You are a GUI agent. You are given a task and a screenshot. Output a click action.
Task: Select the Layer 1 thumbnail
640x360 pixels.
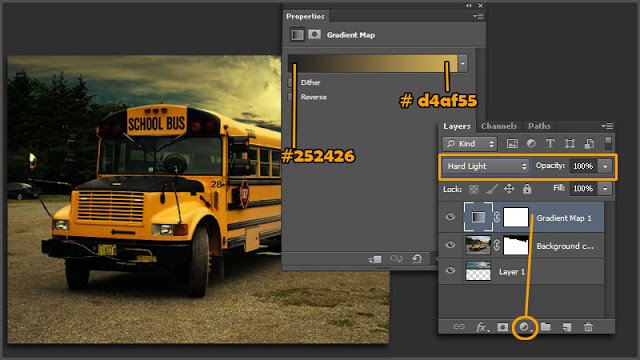[478, 271]
